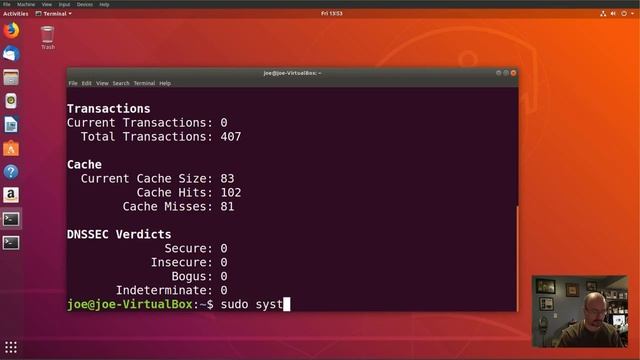640x360 pixels.
Task: Open the terminal File menu
Action: pyautogui.click(x=73, y=83)
